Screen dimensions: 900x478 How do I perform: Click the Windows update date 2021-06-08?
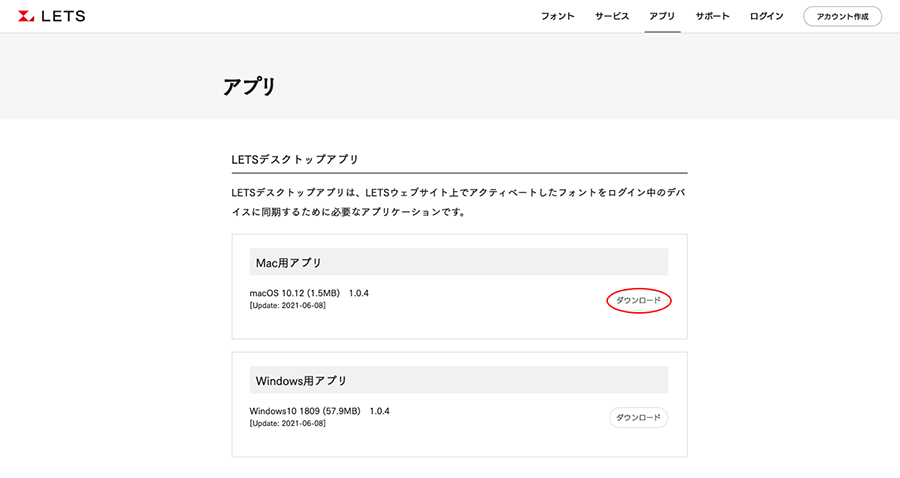click(288, 423)
